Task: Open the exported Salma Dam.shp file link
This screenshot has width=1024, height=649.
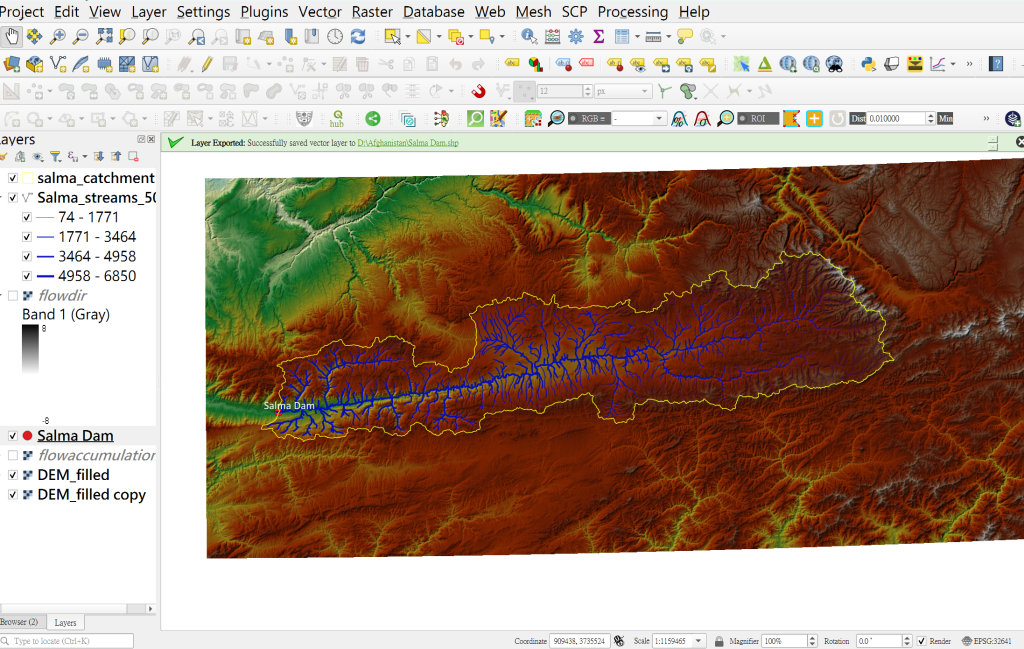Action: tap(408, 143)
